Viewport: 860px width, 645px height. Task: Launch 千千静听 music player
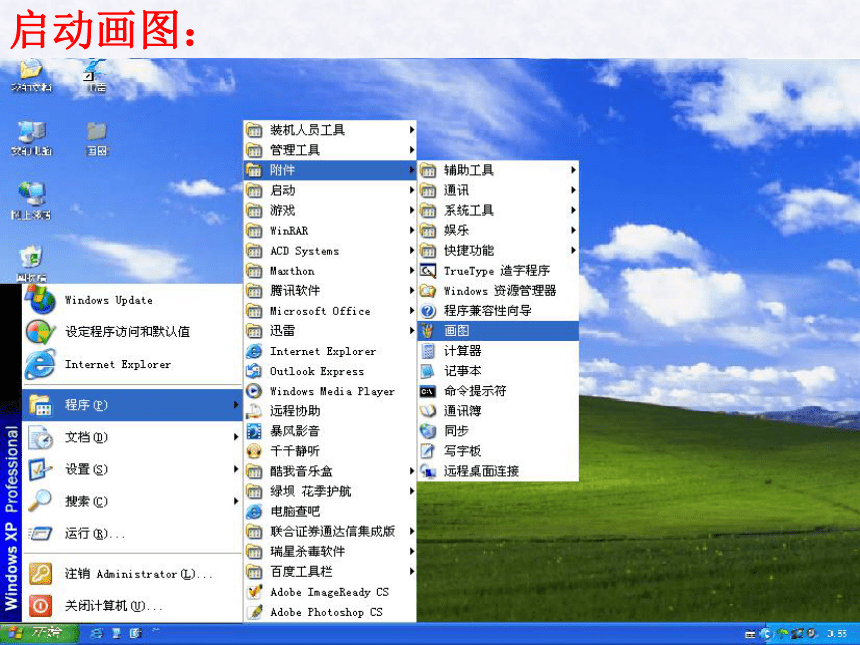click(x=330, y=451)
